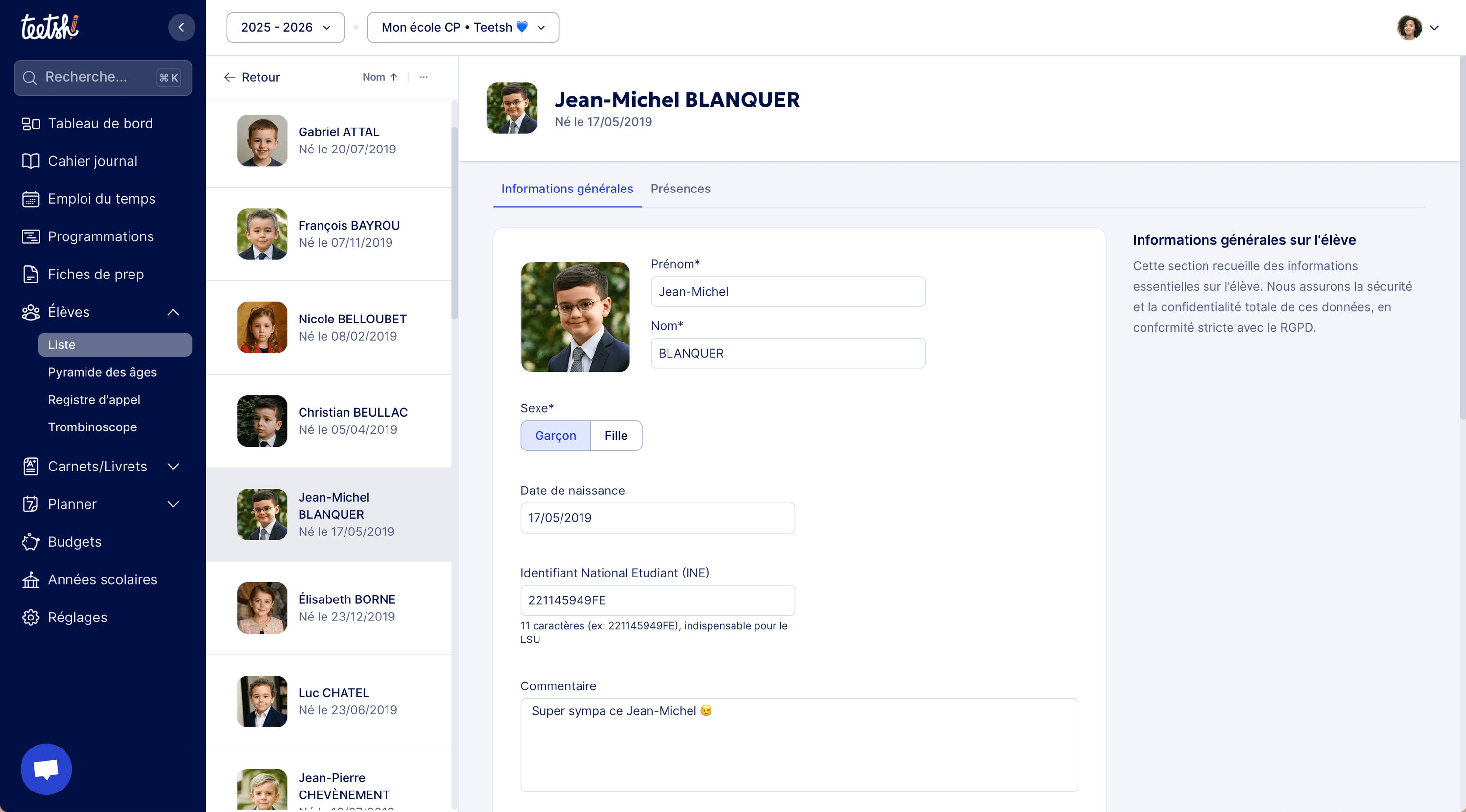
Task: Expand the Carnets/Livrets chevron
Action: click(x=173, y=467)
